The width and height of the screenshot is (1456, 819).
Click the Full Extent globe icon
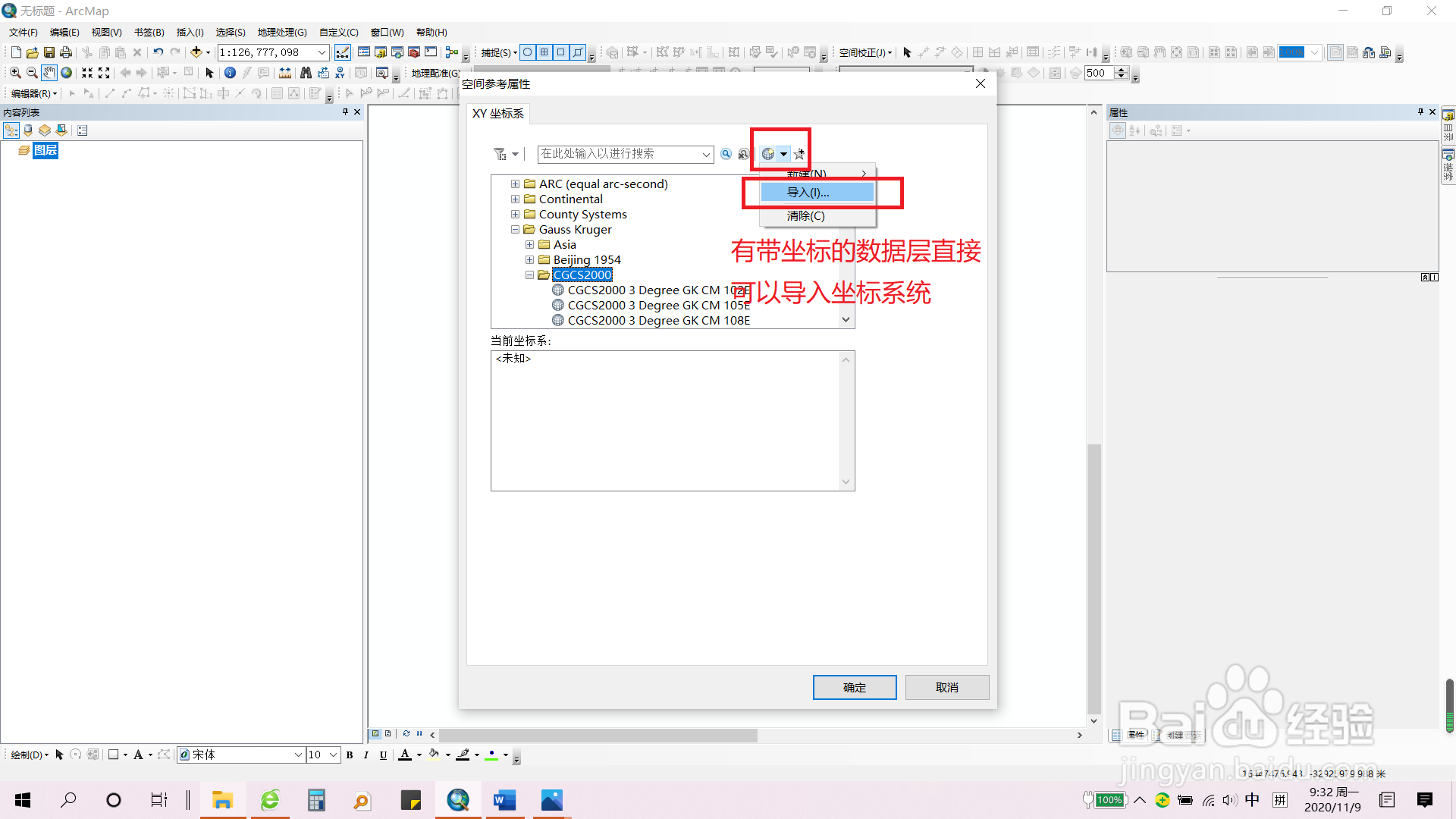67,73
